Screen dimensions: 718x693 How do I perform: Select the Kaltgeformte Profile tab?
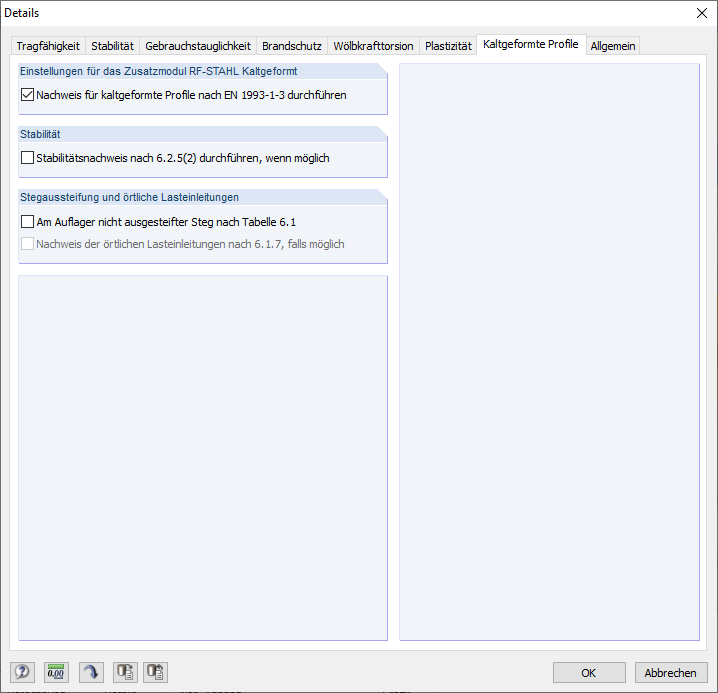click(531, 44)
